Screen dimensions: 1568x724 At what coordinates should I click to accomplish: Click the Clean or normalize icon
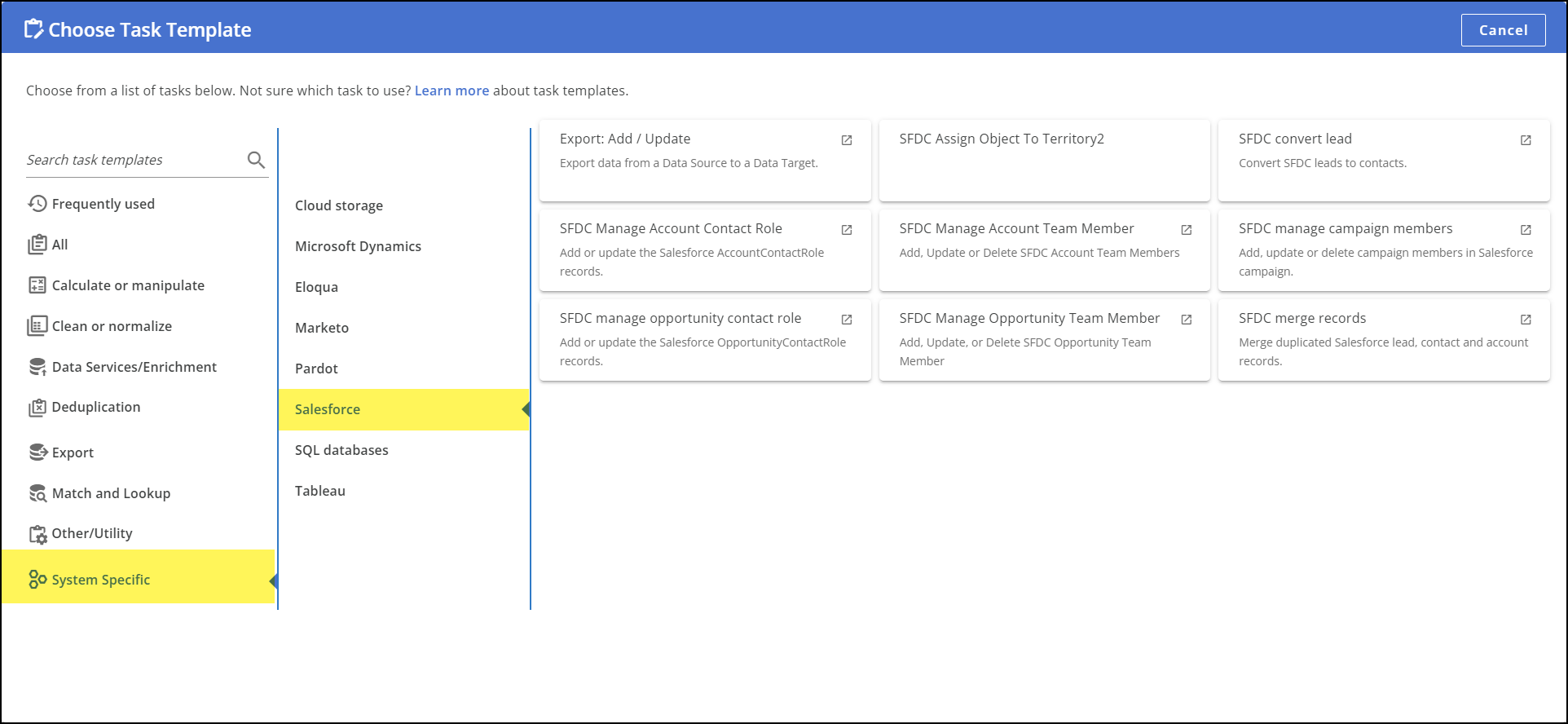37,326
